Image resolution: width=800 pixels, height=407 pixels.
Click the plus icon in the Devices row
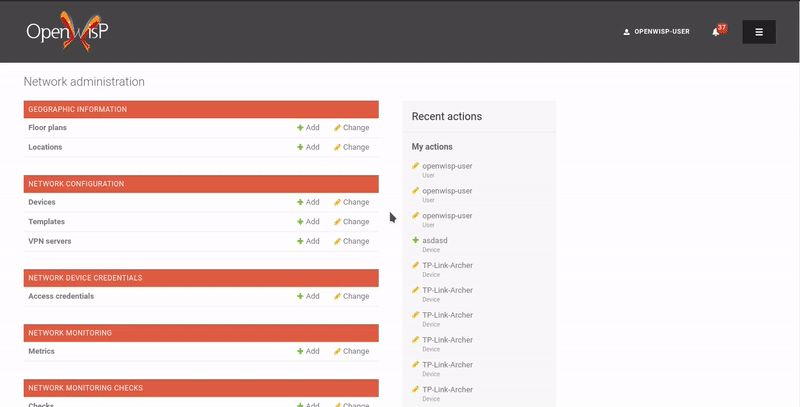tap(300, 202)
